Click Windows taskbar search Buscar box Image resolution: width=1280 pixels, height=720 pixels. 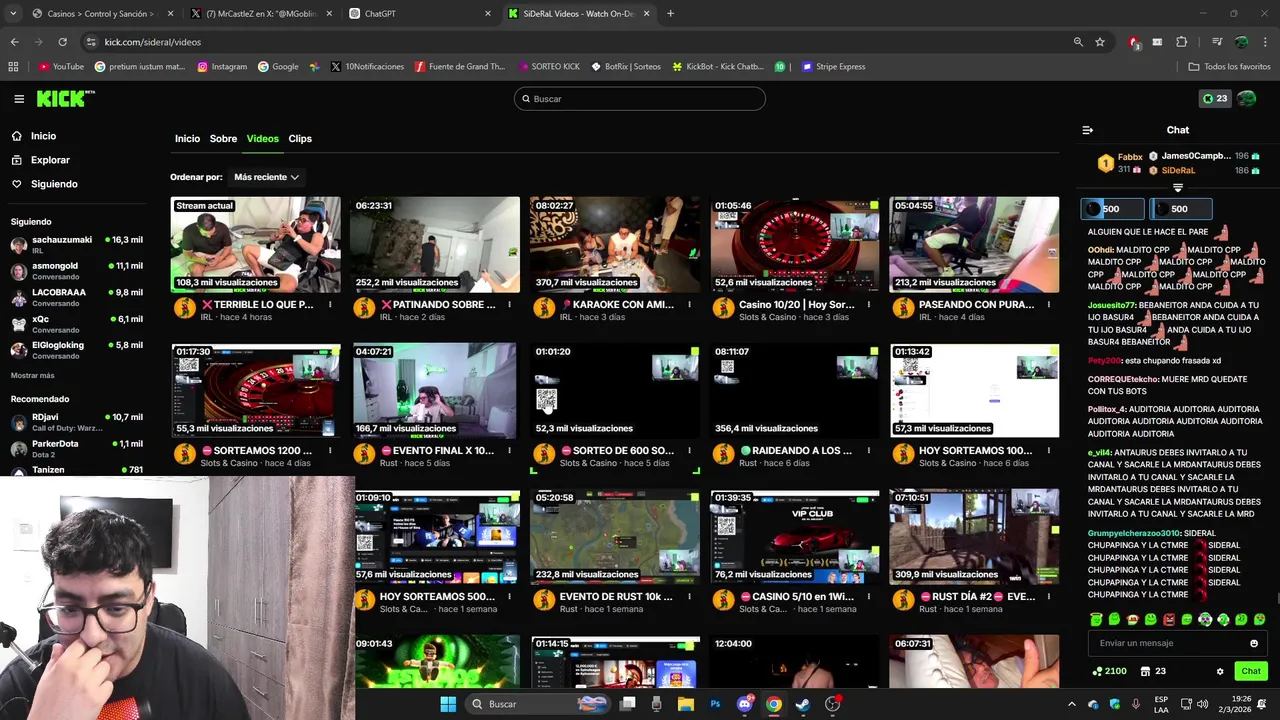pyautogui.click(x=536, y=704)
